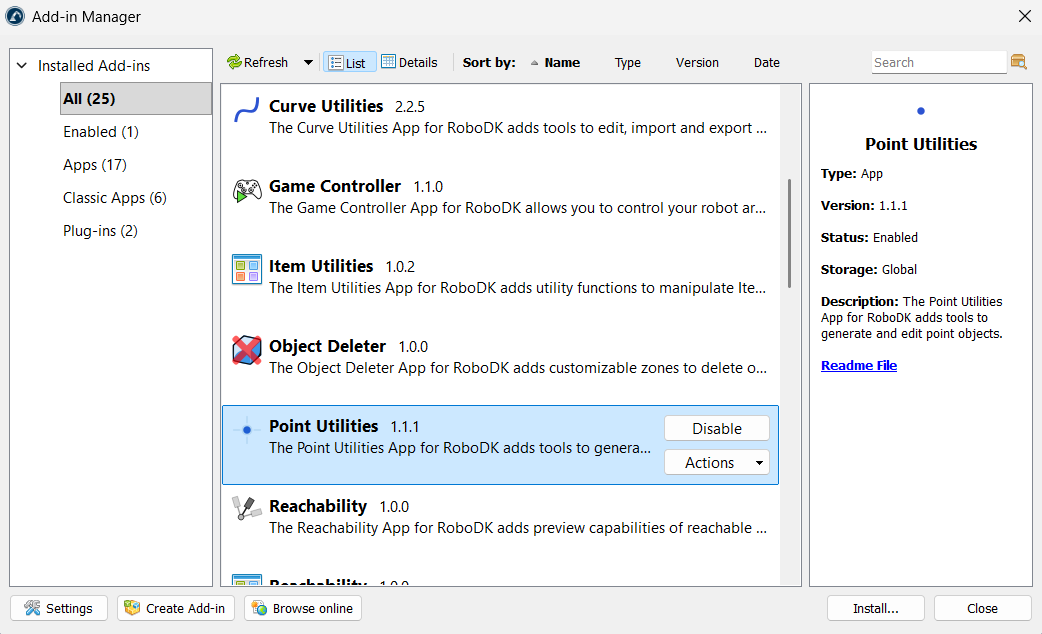The width and height of the screenshot is (1042, 634).
Task: Disable the Point Utilities add-in
Action: click(x=716, y=429)
